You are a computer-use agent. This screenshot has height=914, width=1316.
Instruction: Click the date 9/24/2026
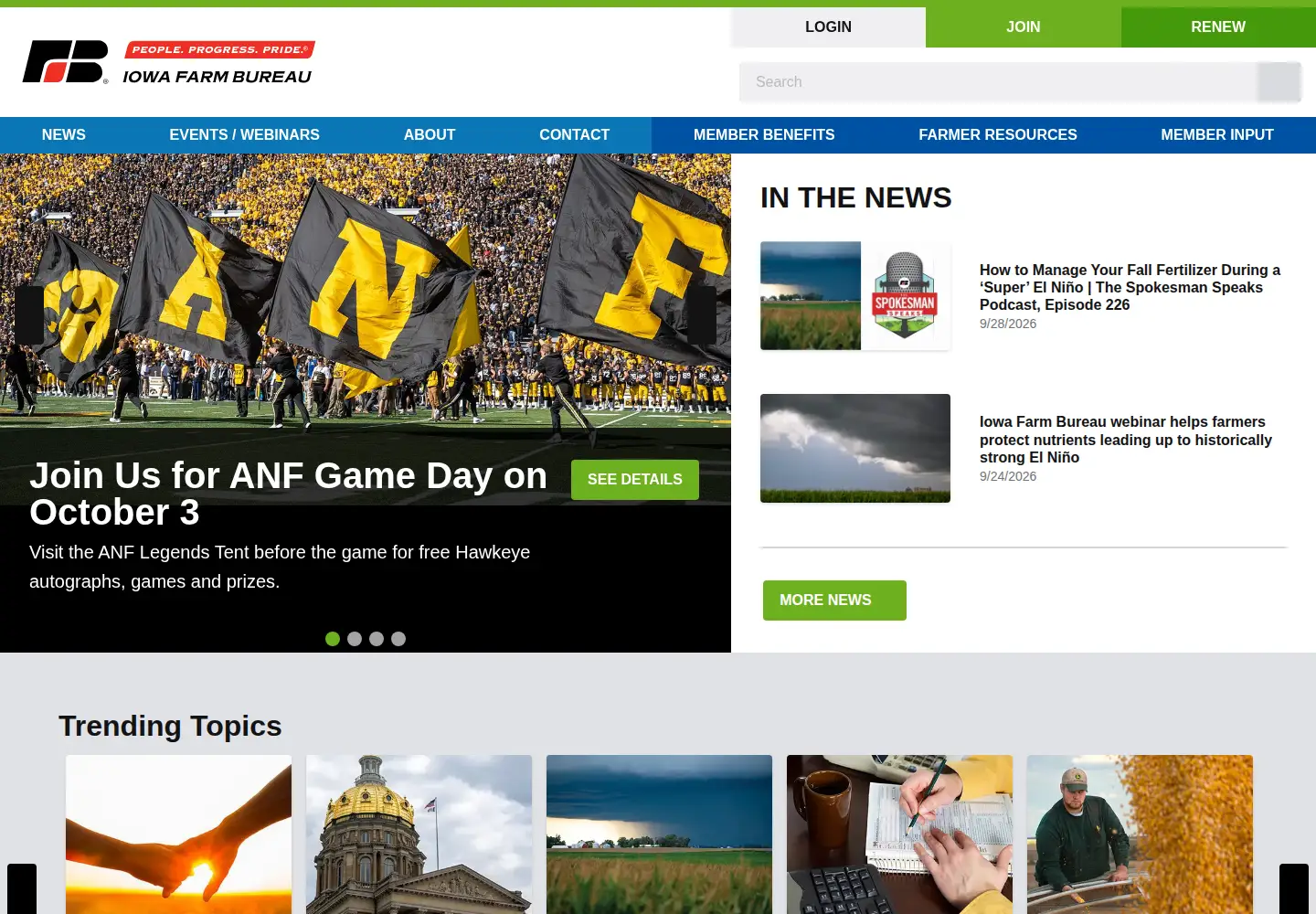pos(1008,476)
